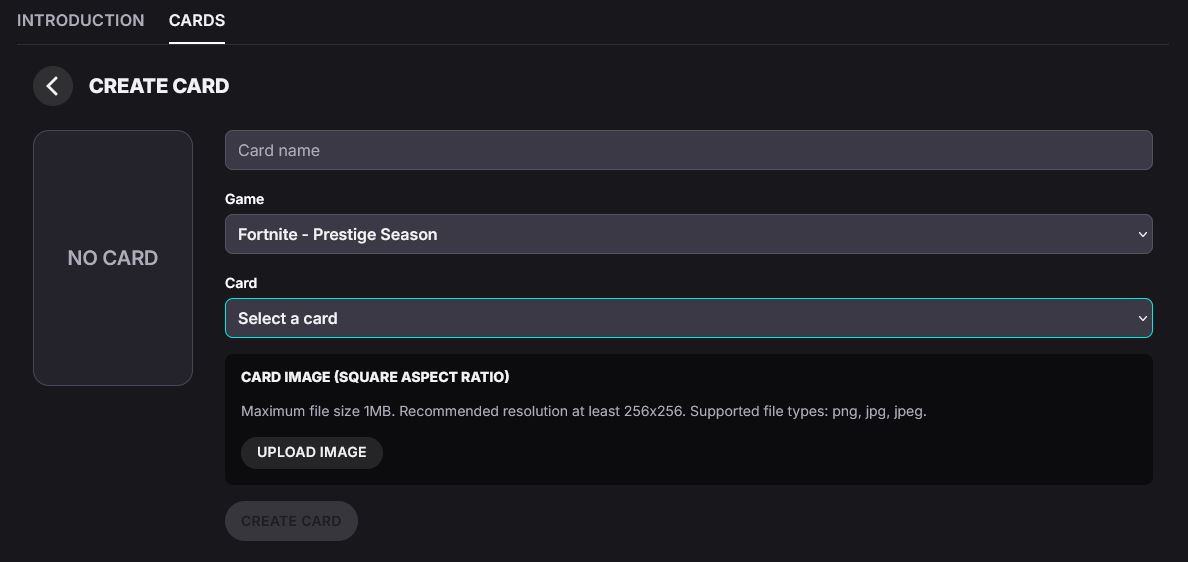Click the Game dropdown chevron arrow
Viewport: 1188px width, 562px height.
tap(1142, 234)
